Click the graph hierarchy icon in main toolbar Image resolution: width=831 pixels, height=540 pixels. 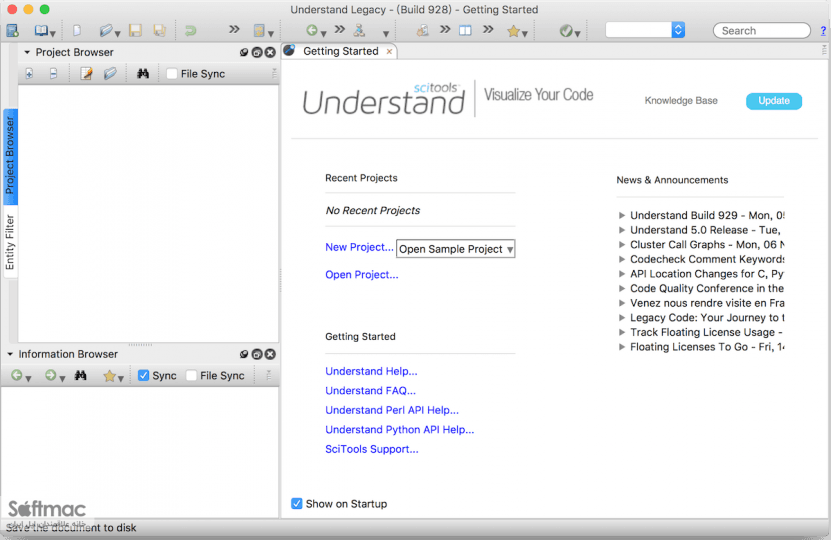tap(360, 31)
